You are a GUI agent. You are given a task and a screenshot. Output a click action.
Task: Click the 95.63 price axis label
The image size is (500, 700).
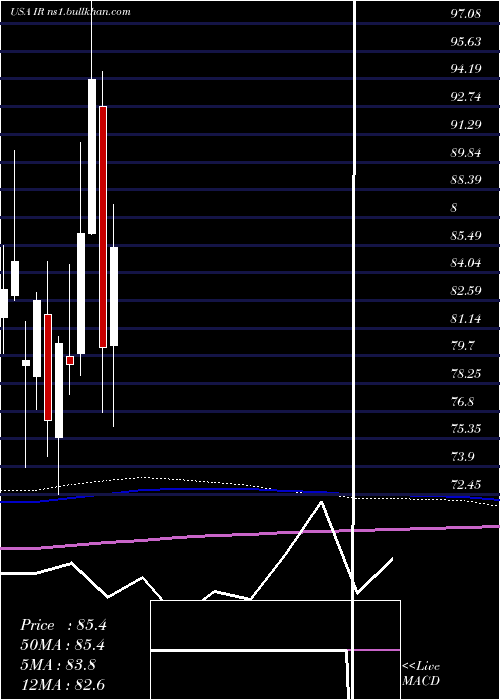(x=466, y=42)
